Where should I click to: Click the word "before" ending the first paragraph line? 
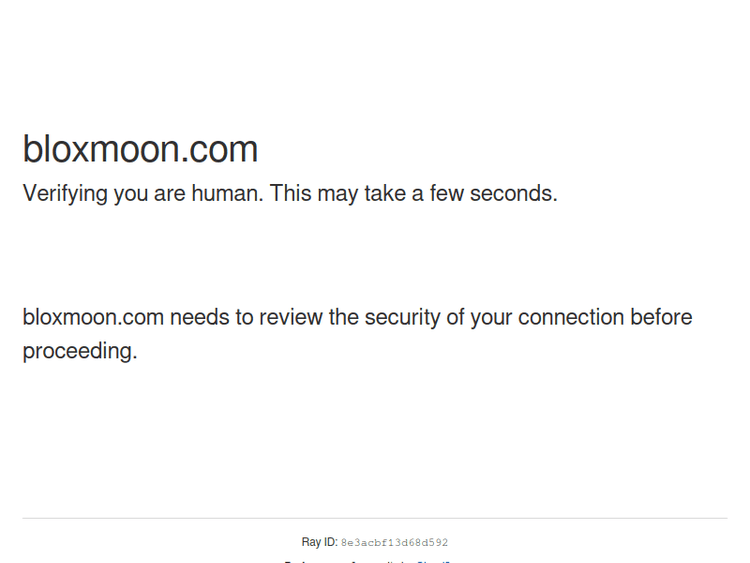[661, 318]
